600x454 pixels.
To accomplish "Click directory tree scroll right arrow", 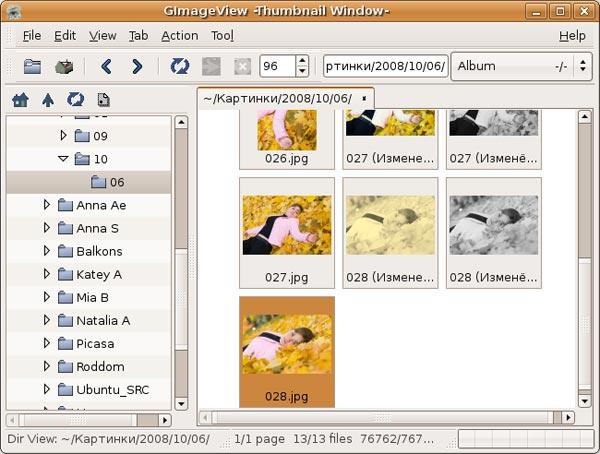I will (x=165, y=420).
